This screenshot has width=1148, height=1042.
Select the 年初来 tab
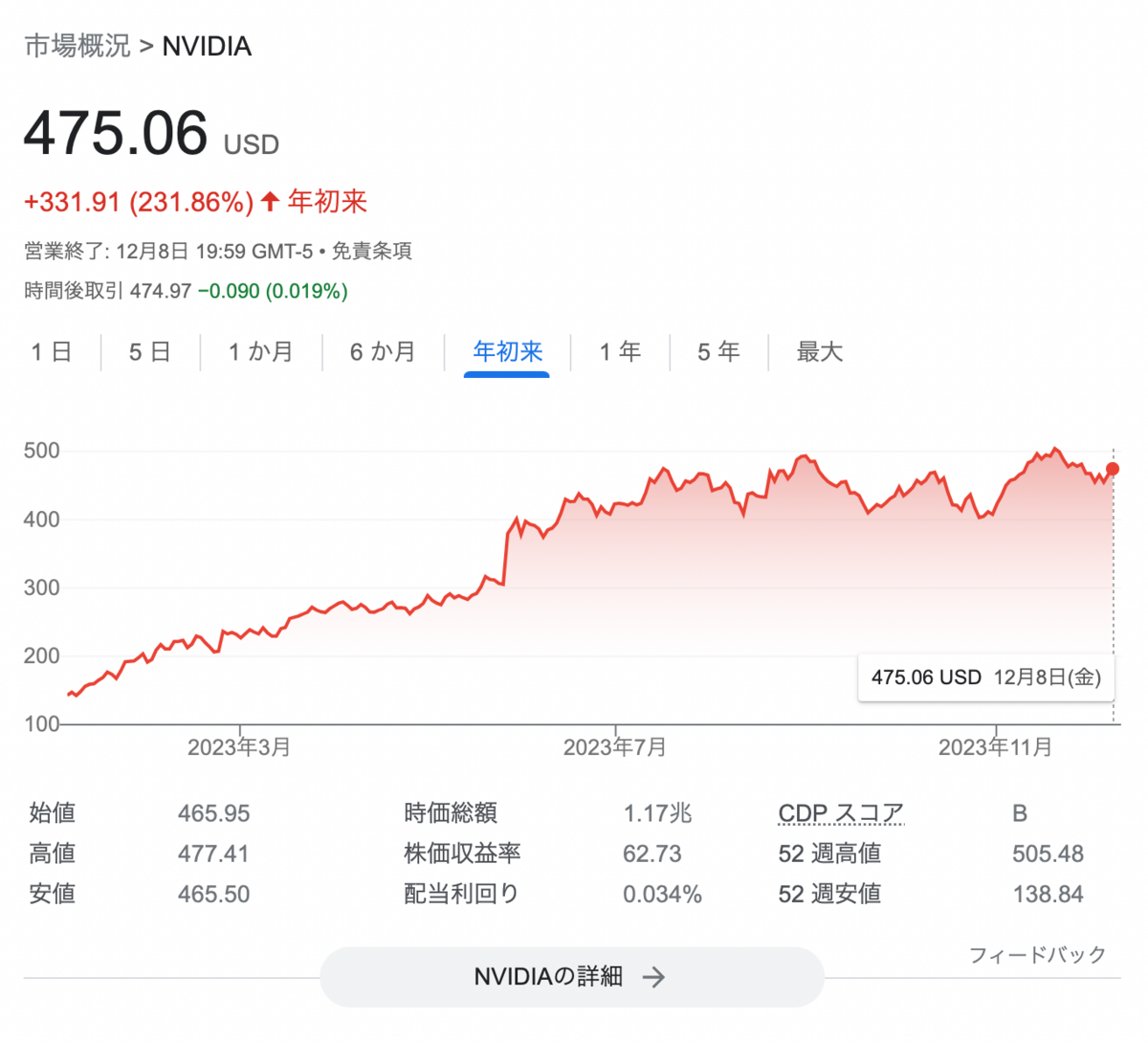pyautogui.click(x=507, y=352)
